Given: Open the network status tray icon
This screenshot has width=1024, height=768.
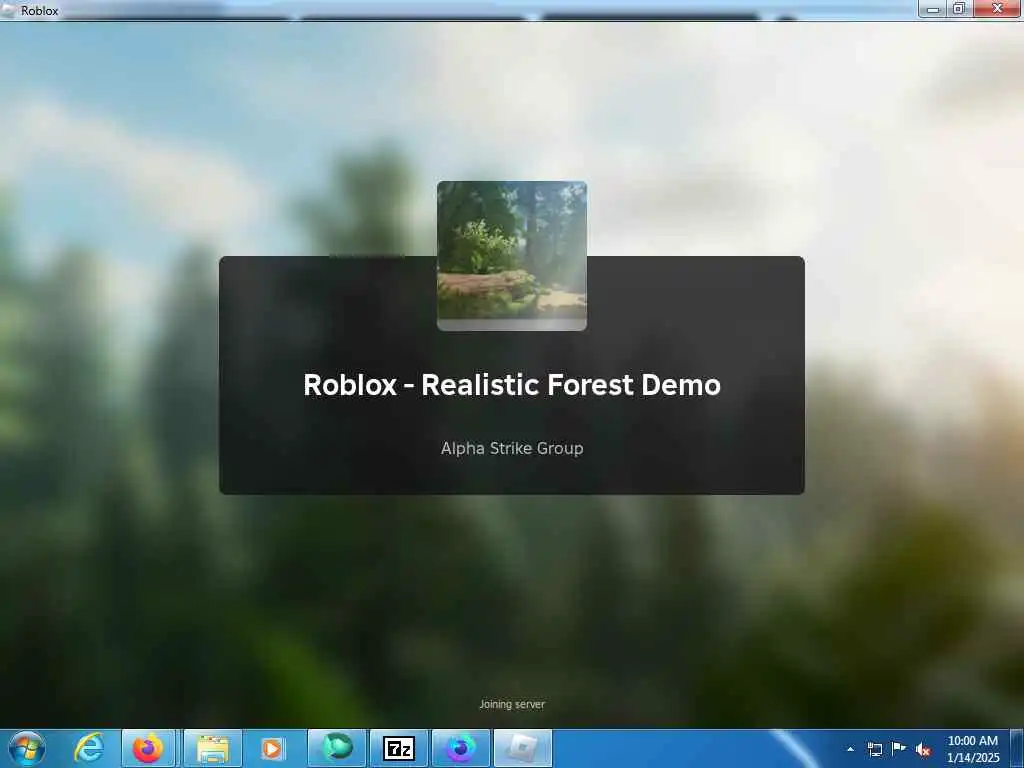Looking at the screenshot, I should coord(874,749).
